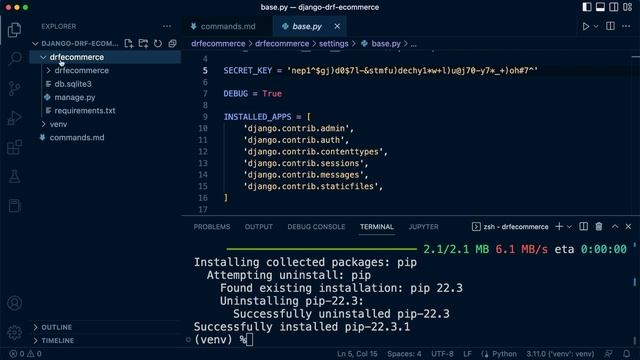
Task: Focus the terminal prompt input
Action: pos(250,340)
